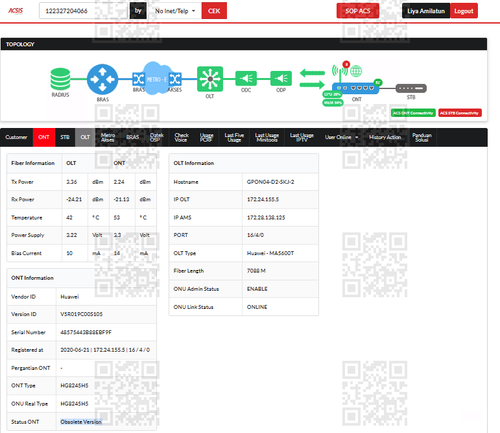
Task: Click the Fiber Length value 7088 M
Action: [x=256, y=271]
